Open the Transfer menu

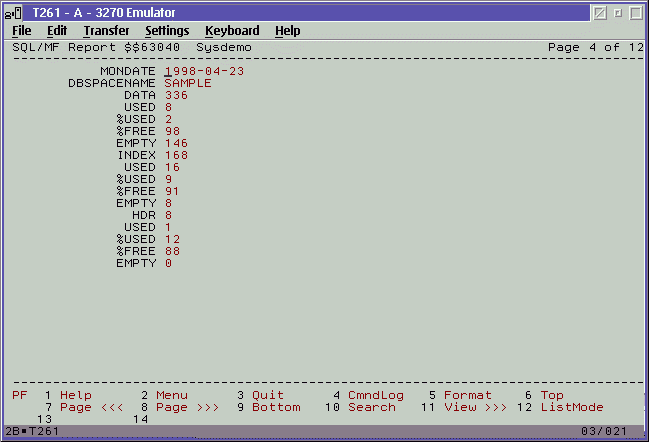pos(106,31)
